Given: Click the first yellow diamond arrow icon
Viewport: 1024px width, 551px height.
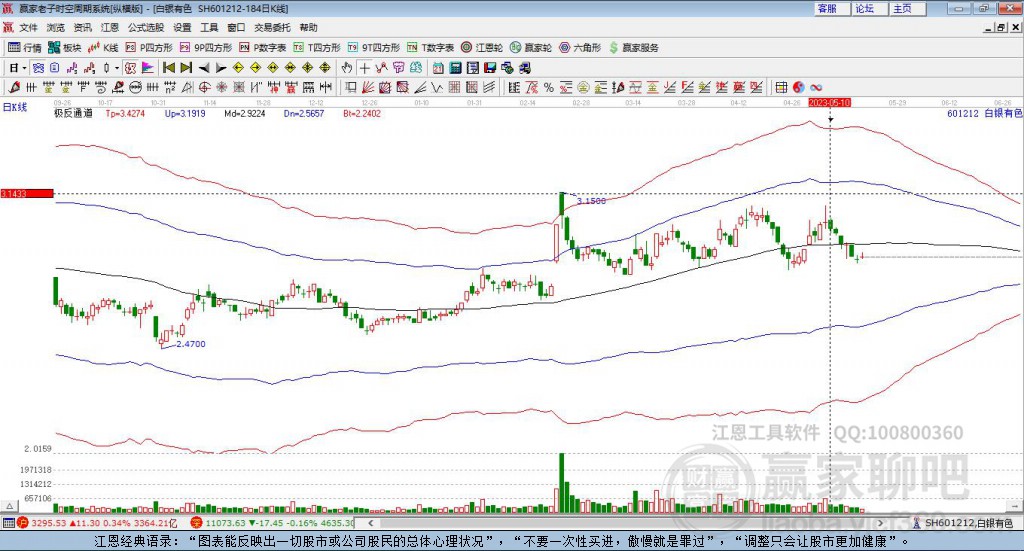Looking at the screenshot, I should pos(238,68).
